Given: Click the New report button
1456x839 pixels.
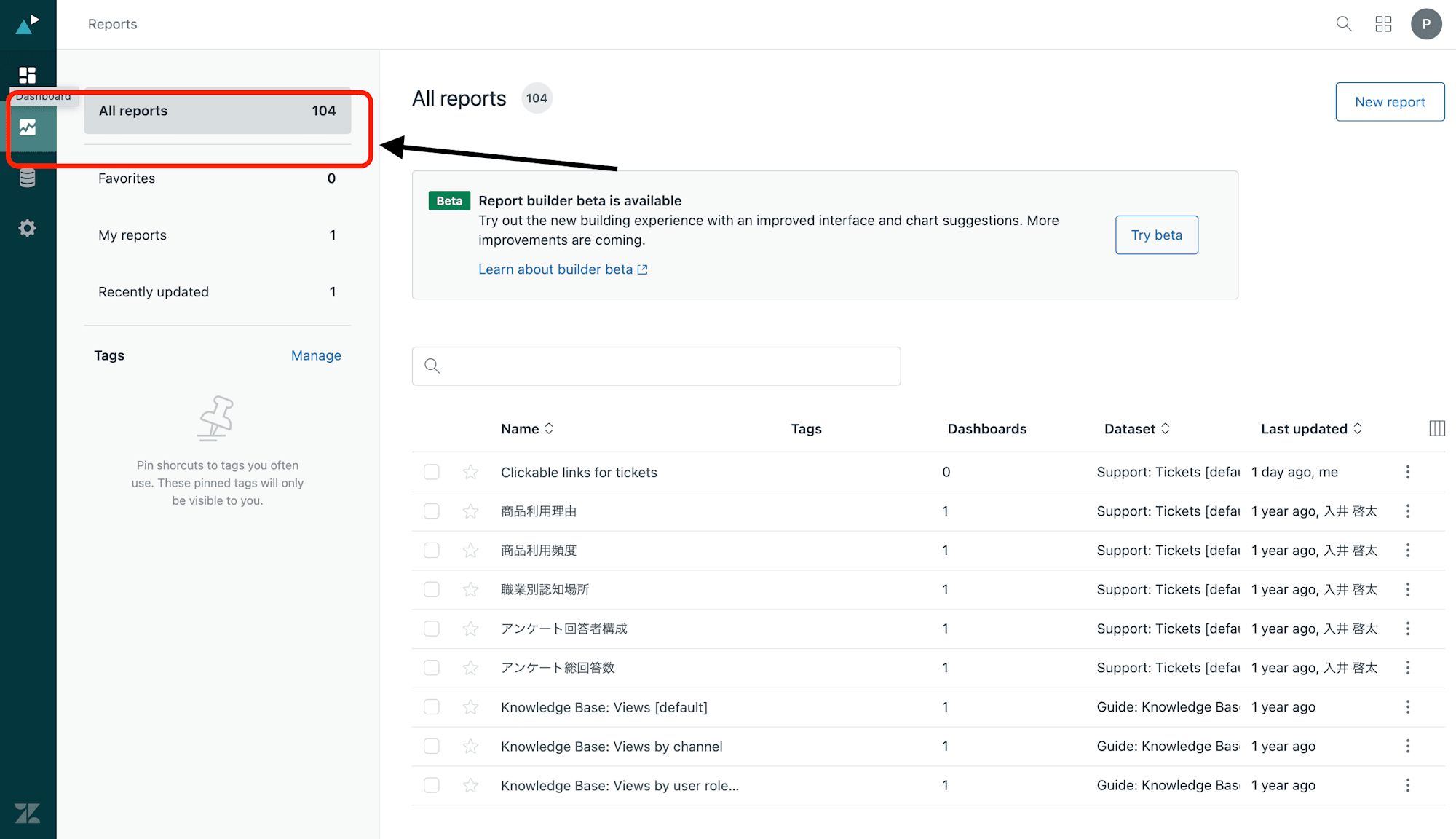Looking at the screenshot, I should click(x=1390, y=102).
